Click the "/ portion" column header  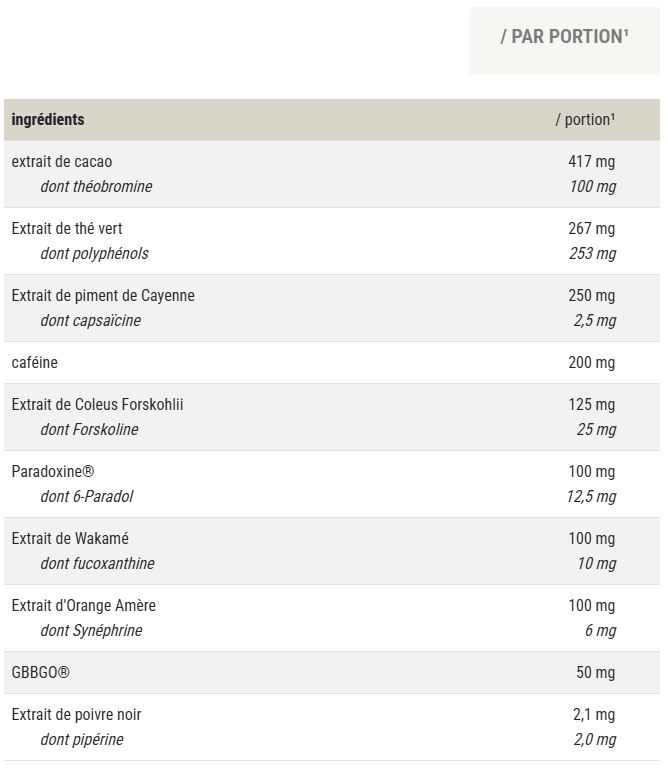[585, 120]
